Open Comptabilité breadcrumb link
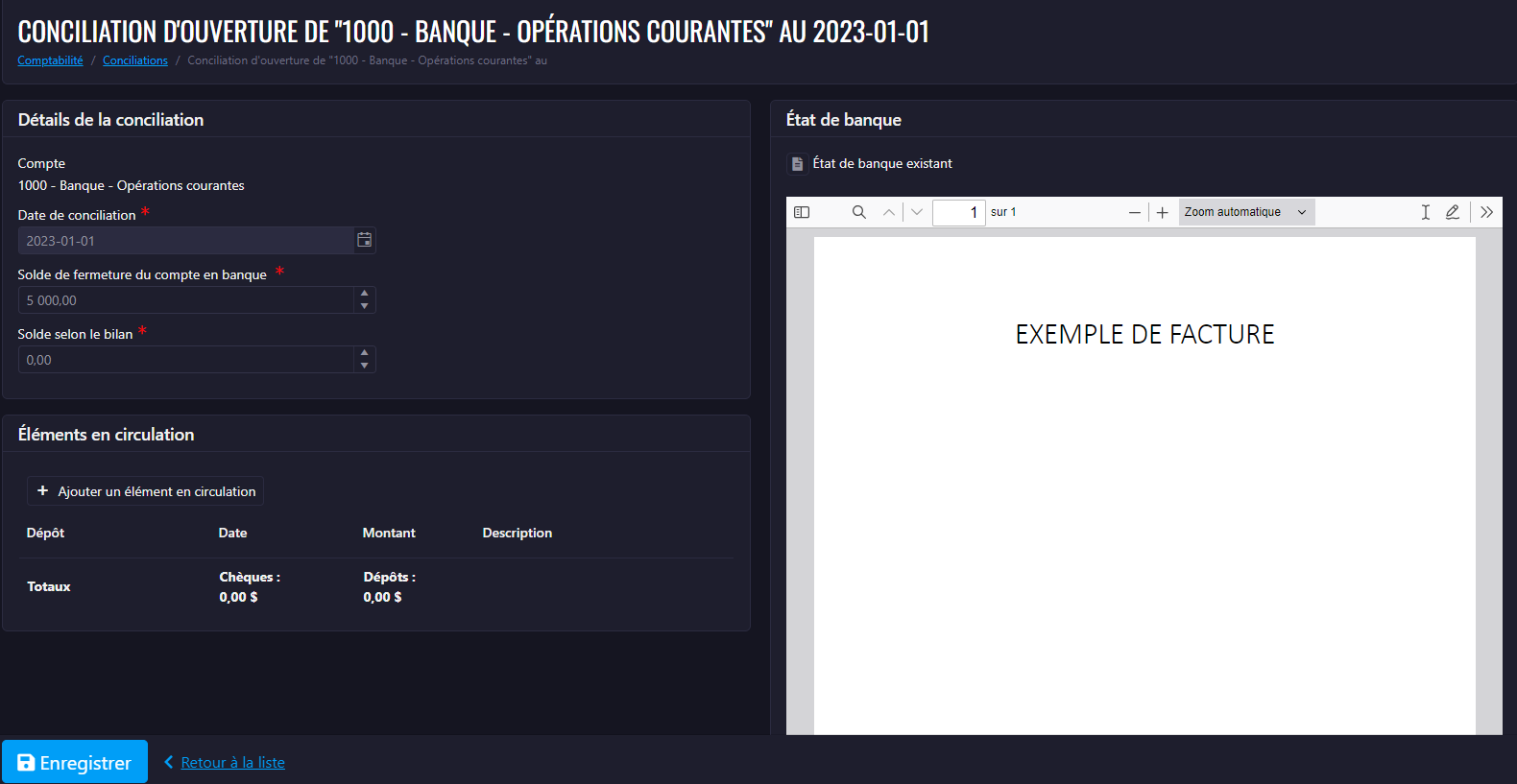 pos(50,60)
